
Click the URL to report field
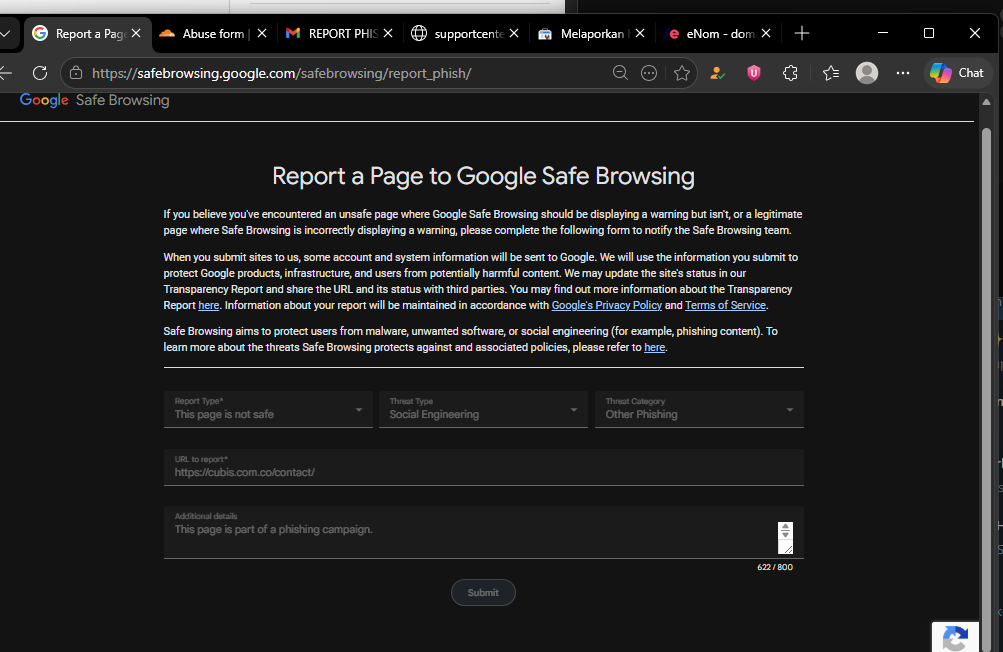484,467
